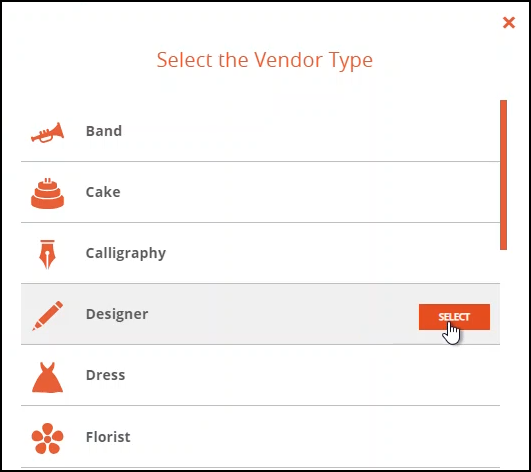Viewport: 531px width, 472px height.
Task: Click the orange vertical scrollbar thumb
Action: coord(503,175)
